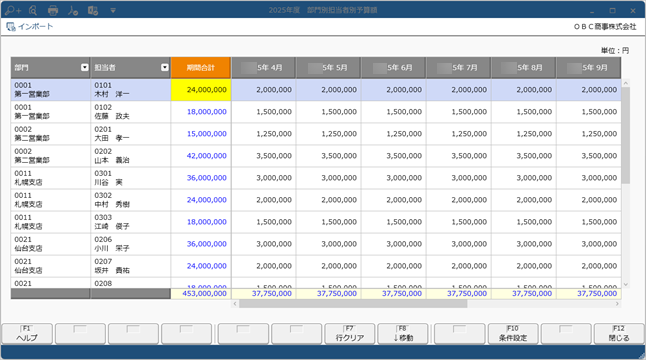
Task: Select the 0302 中村 person cell
Action: (131, 200)
